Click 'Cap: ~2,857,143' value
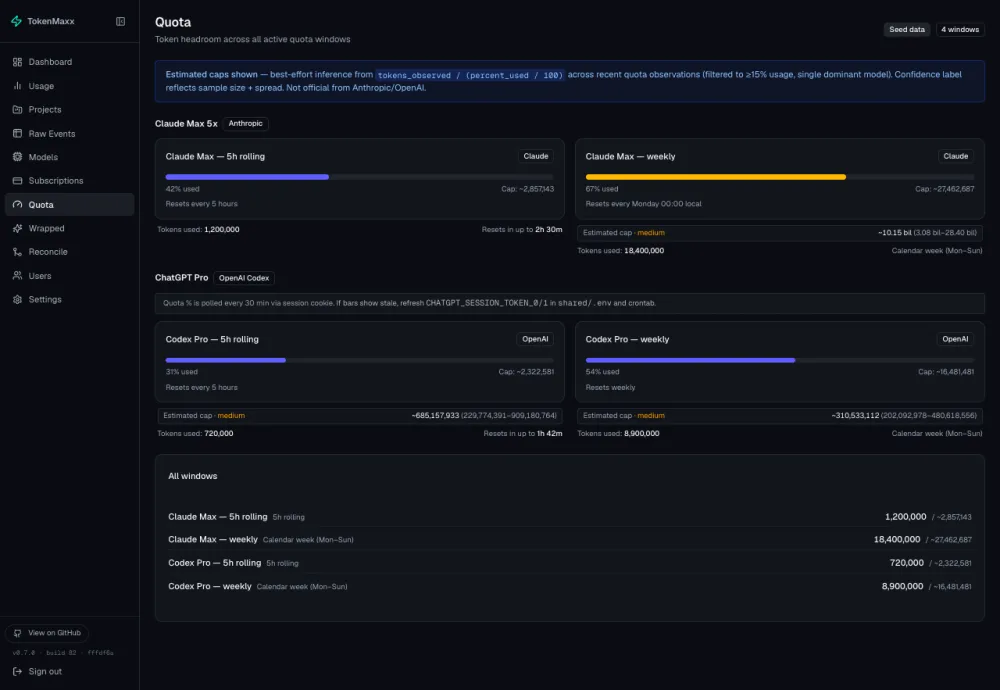Image resolution: width=1000 pixels, height=690 pixels. pyautogui.click(x=527, y=189)
